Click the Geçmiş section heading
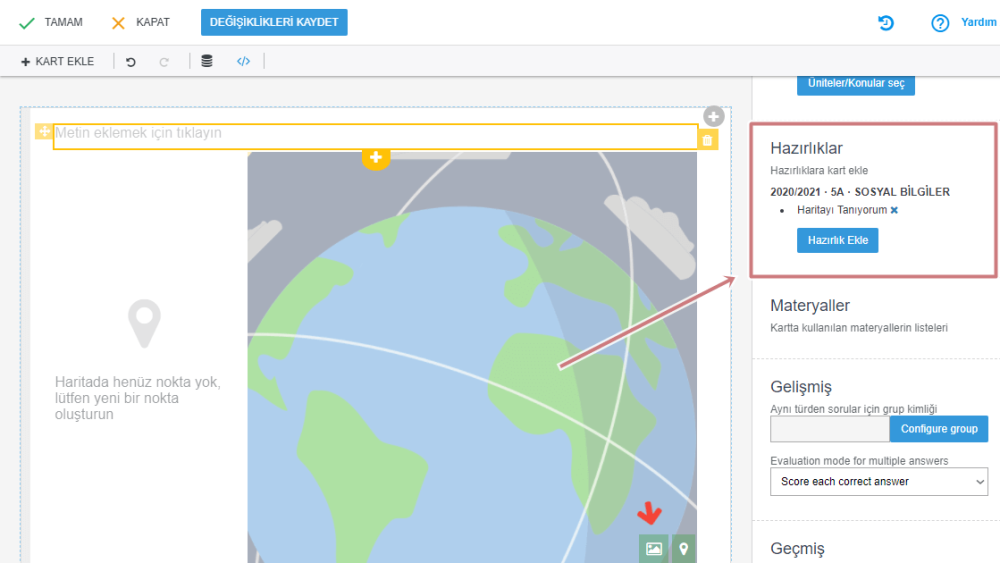This screenshot has width=1000, height=563. click(x=797, y=548)
